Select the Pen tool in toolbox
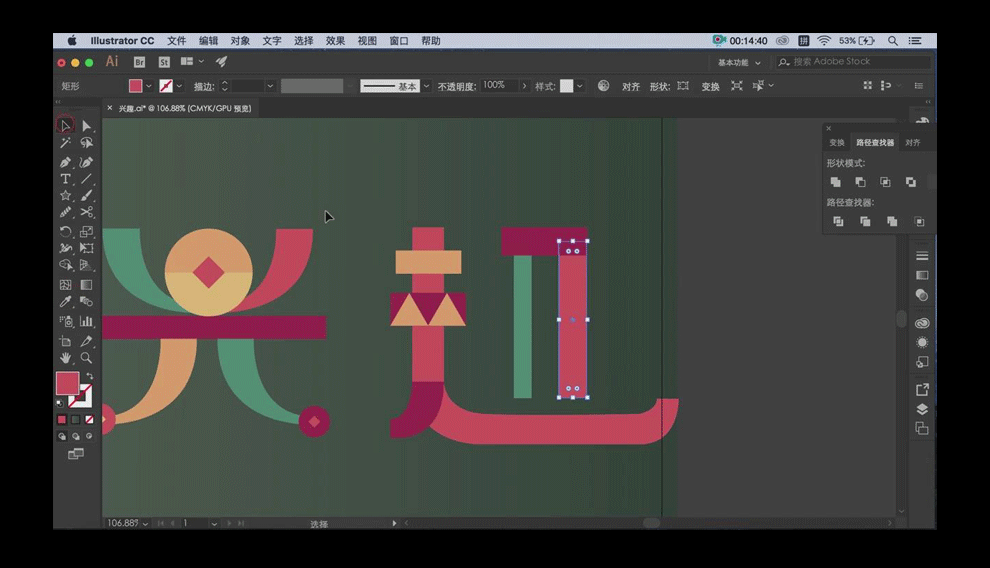The image size is (990, 568). tap(65, 161)
